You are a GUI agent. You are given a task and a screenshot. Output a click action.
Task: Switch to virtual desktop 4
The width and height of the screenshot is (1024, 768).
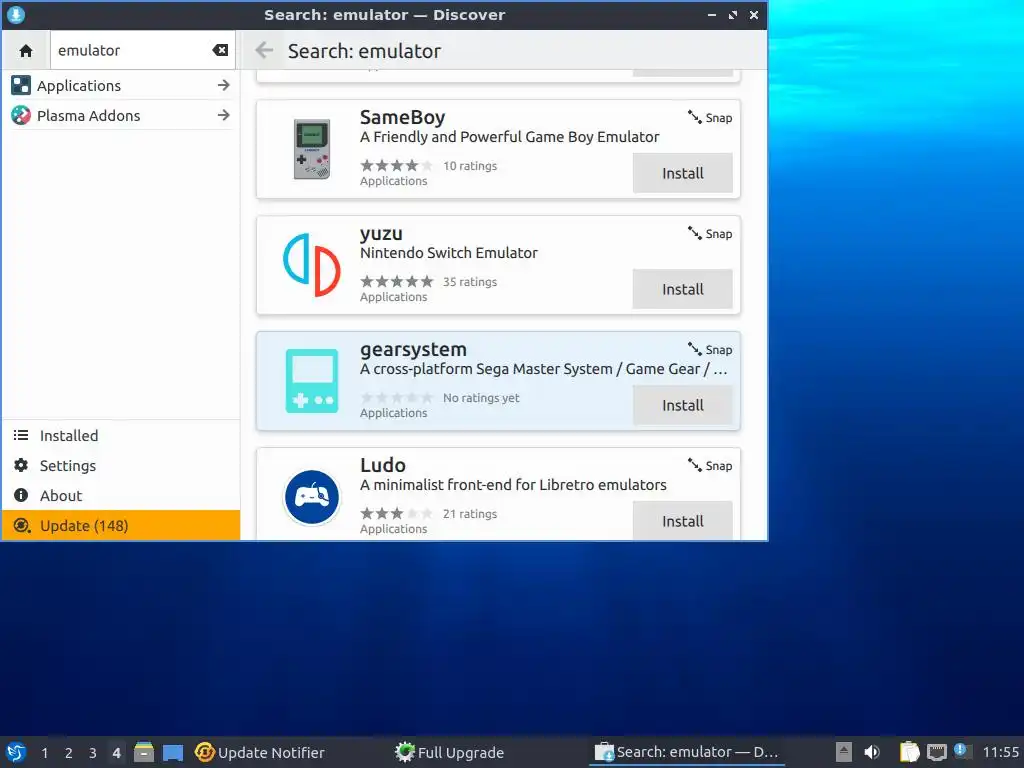tap(116, 753)
